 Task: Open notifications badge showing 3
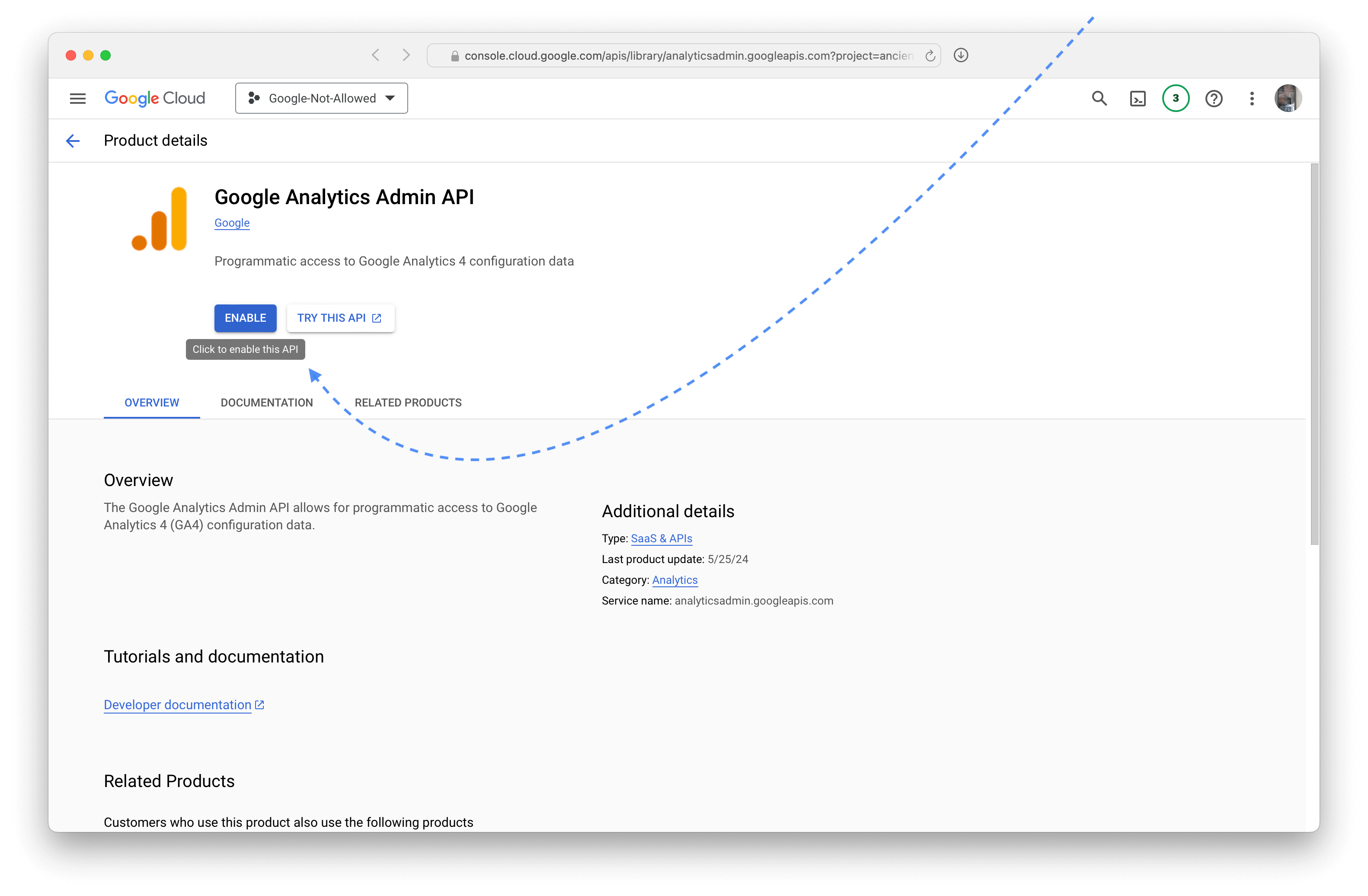pyautogui.click(x=1176, y=98)
